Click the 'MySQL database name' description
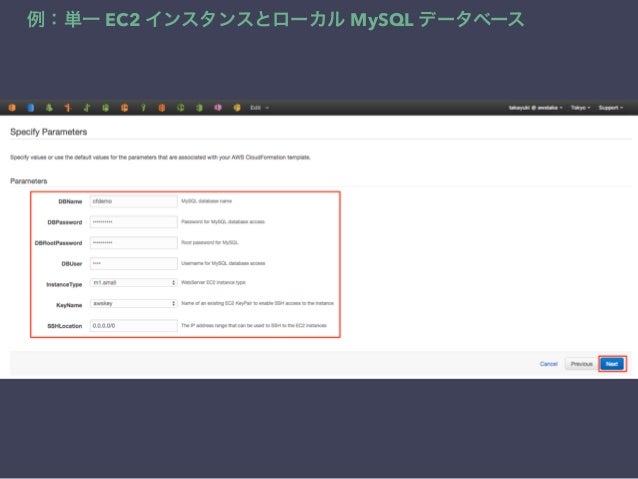Image resolution: width=638 pixels, height=479 pixels. [x=206, y=201]
